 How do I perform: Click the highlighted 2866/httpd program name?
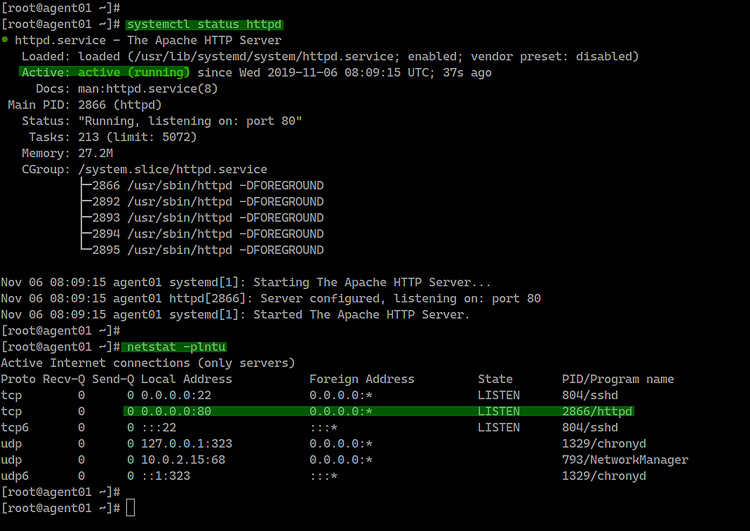pos(598,411)
